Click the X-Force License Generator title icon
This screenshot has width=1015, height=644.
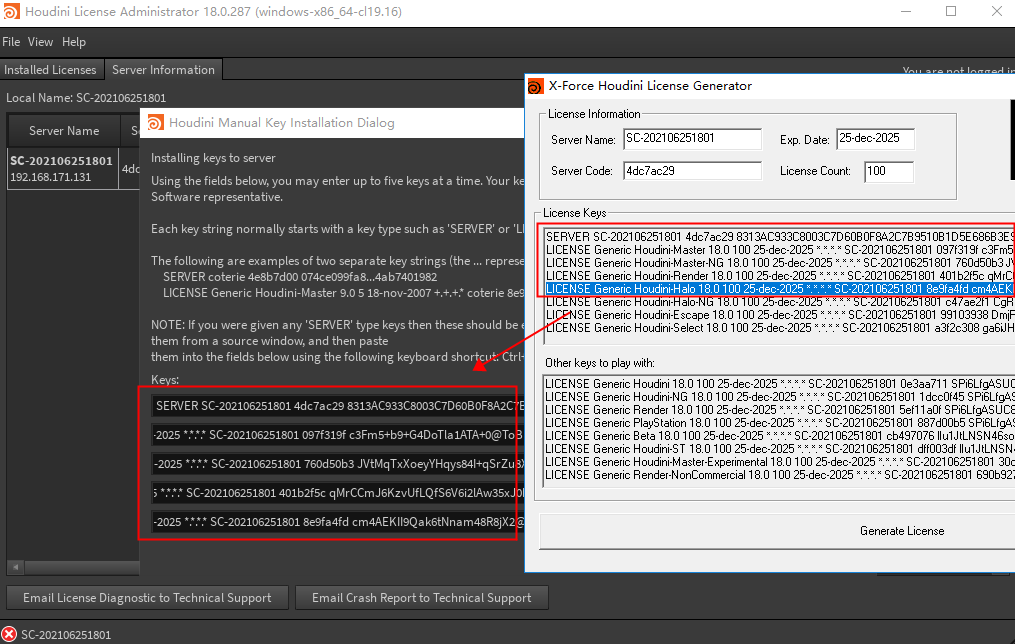[535, 86]
